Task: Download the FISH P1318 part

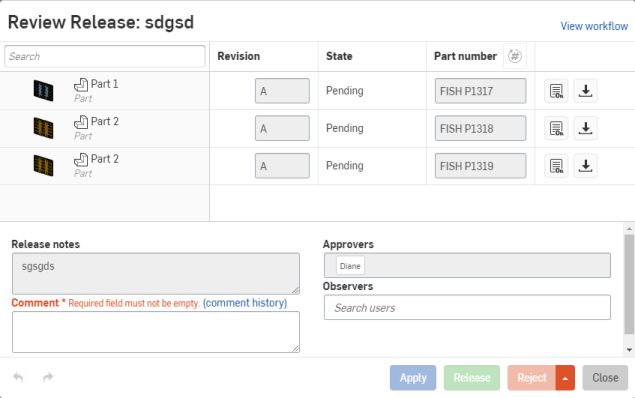Action: tap(585, 128)
